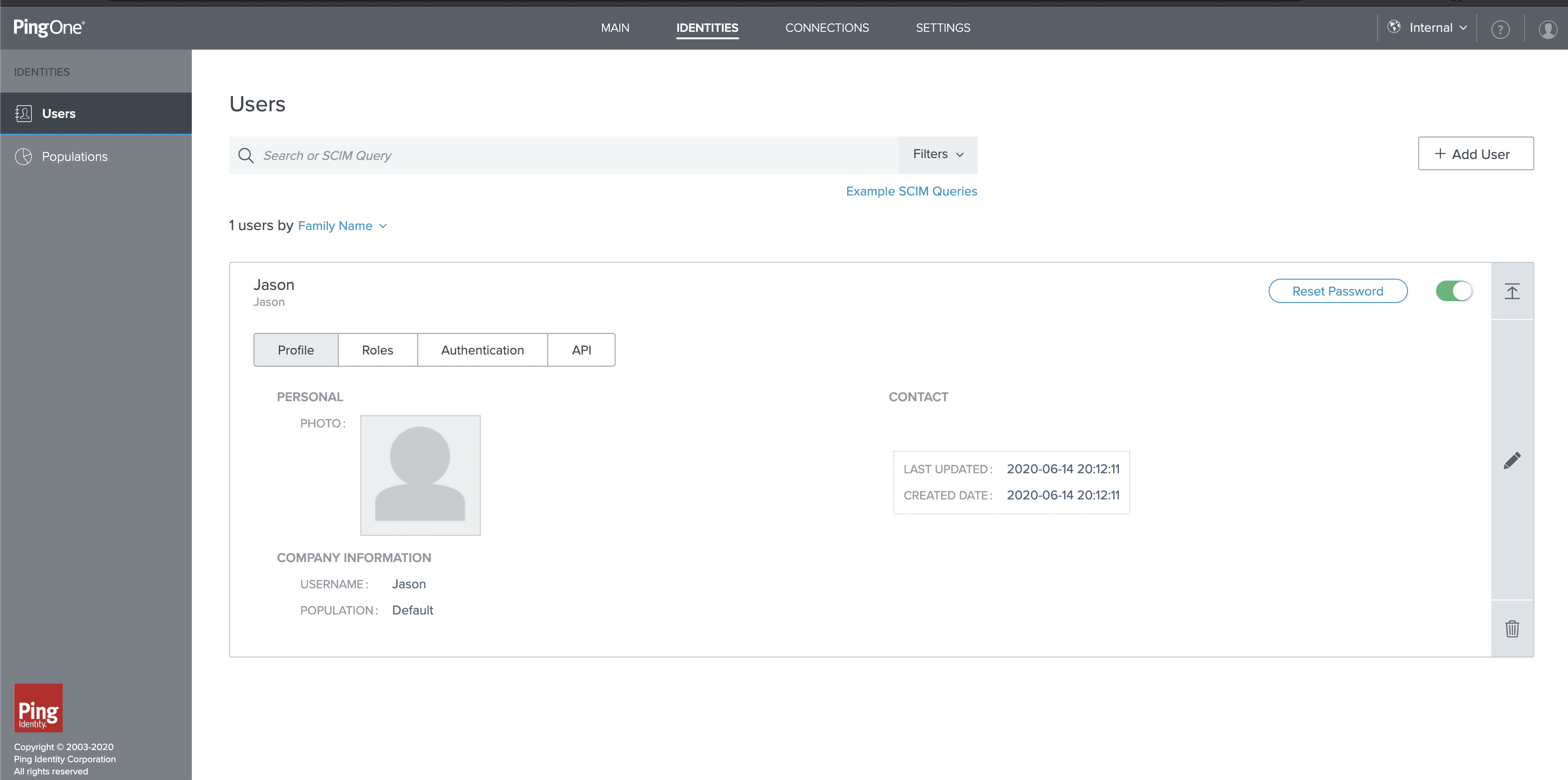Screen dimensions: 1568x780
Task: Select Populations in the sidebar
Action: pos(74,156)
